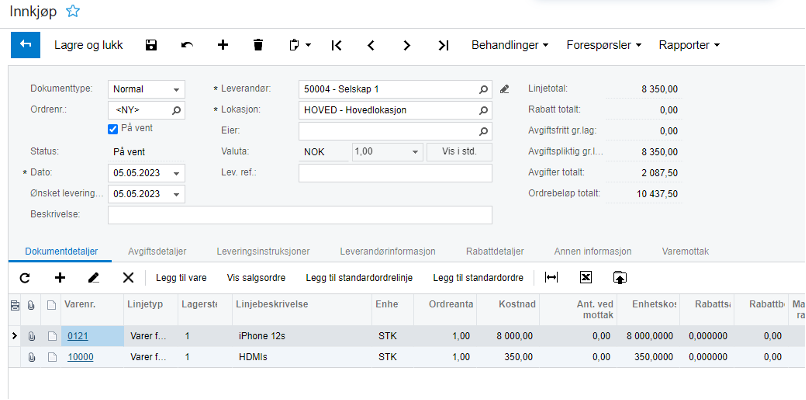Image resolution: width=806 pixels, height=400 pixels.
Task: Click the delete trash can icon
Action: 258,45
